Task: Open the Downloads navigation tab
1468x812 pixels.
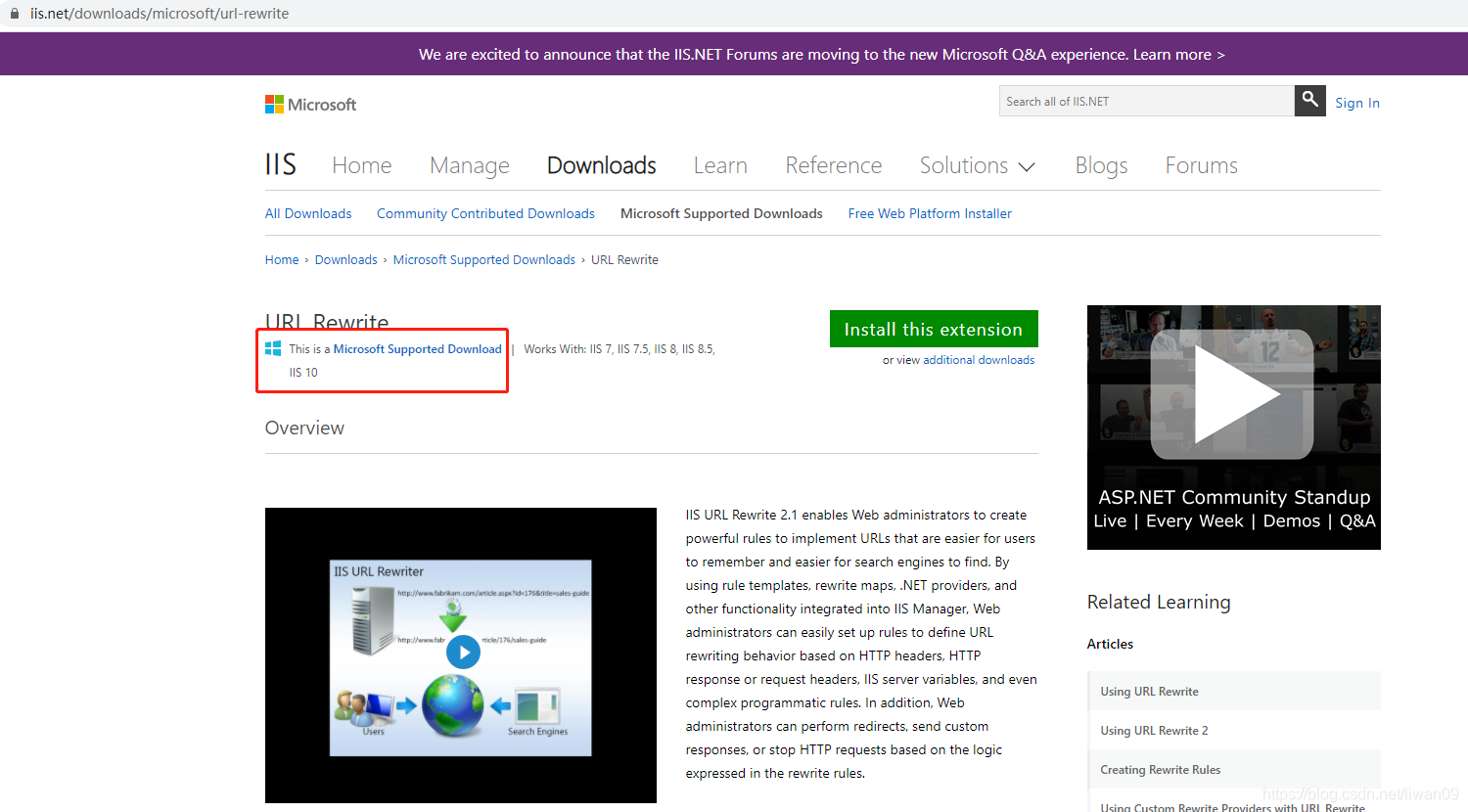Action: coord(602,165)
